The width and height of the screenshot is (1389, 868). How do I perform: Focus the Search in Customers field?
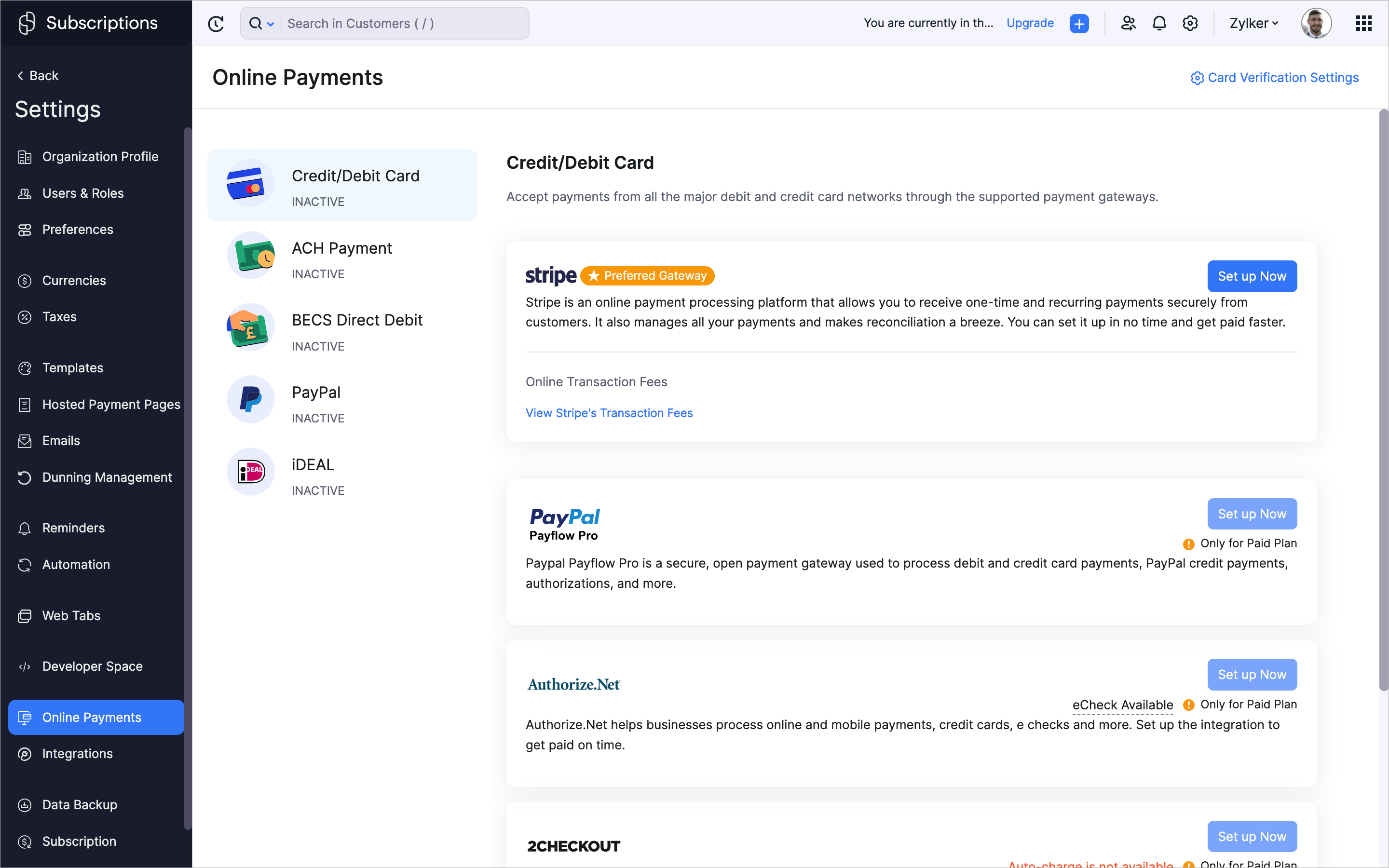(405, 24)
